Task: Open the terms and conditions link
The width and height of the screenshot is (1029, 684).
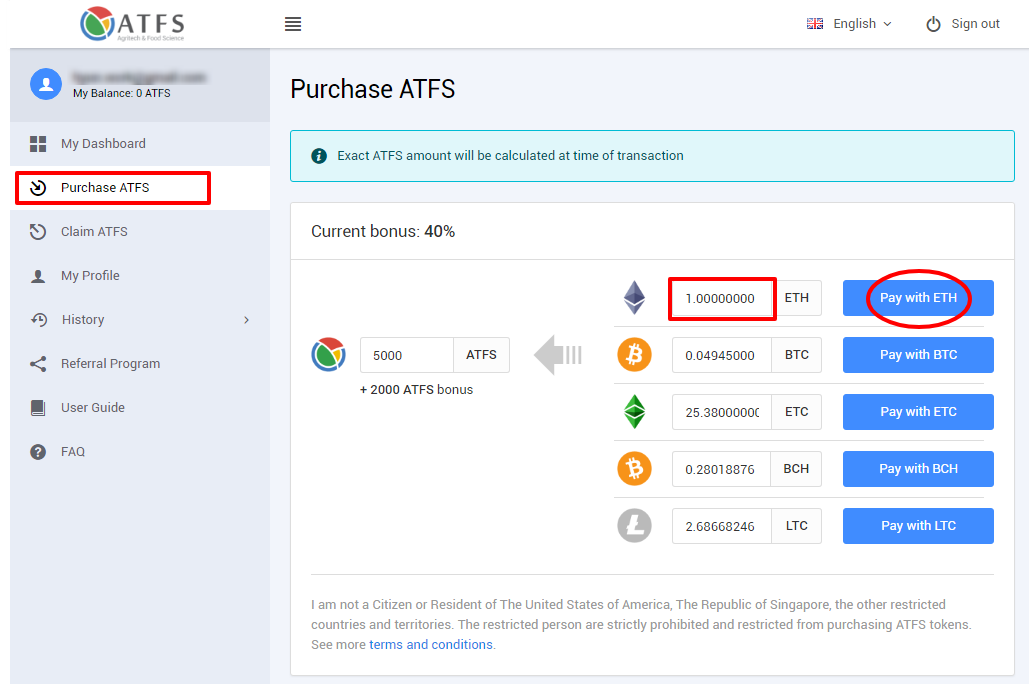Action: tap(430, 645)
